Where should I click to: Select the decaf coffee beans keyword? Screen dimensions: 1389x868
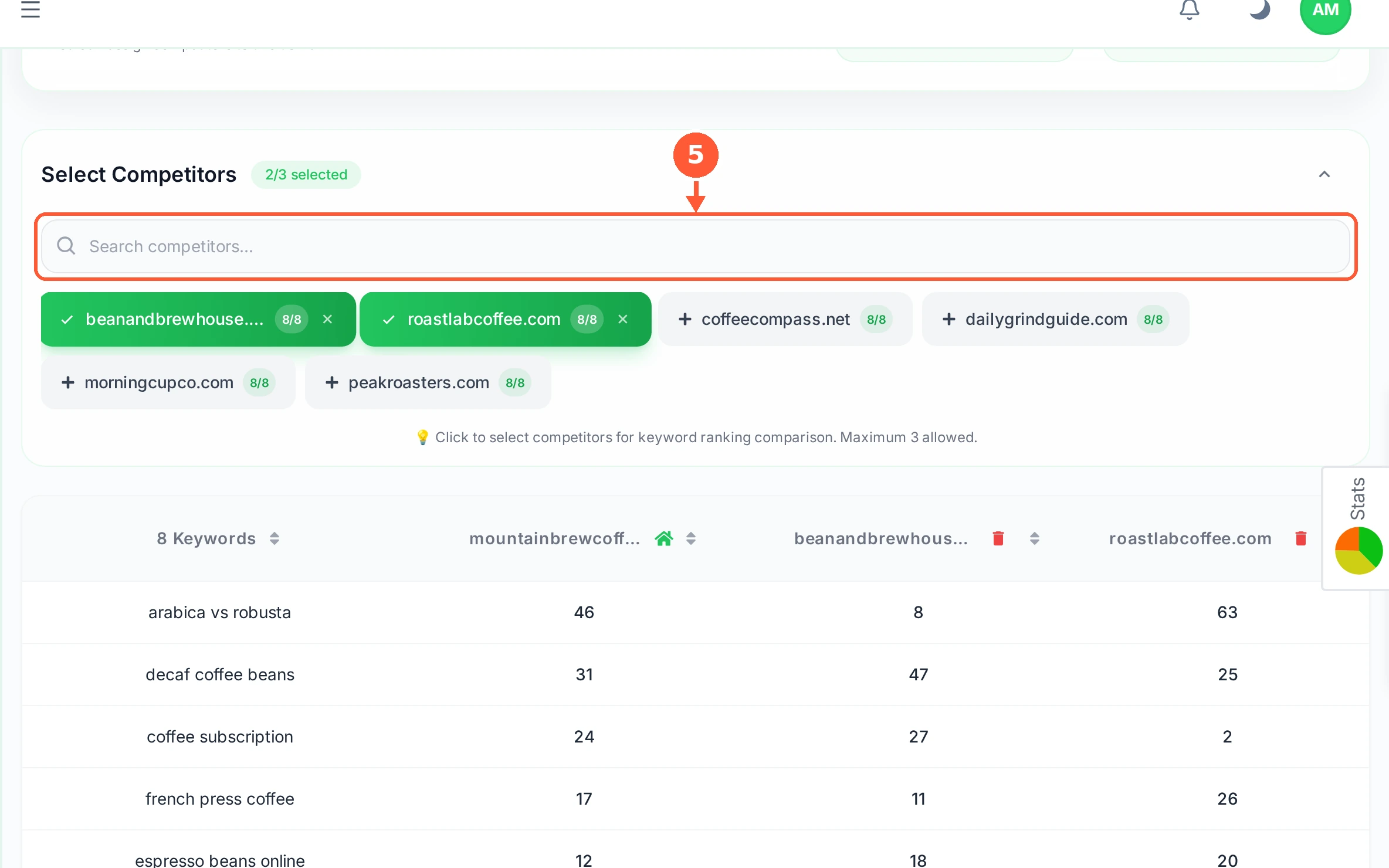pos(219,674)
